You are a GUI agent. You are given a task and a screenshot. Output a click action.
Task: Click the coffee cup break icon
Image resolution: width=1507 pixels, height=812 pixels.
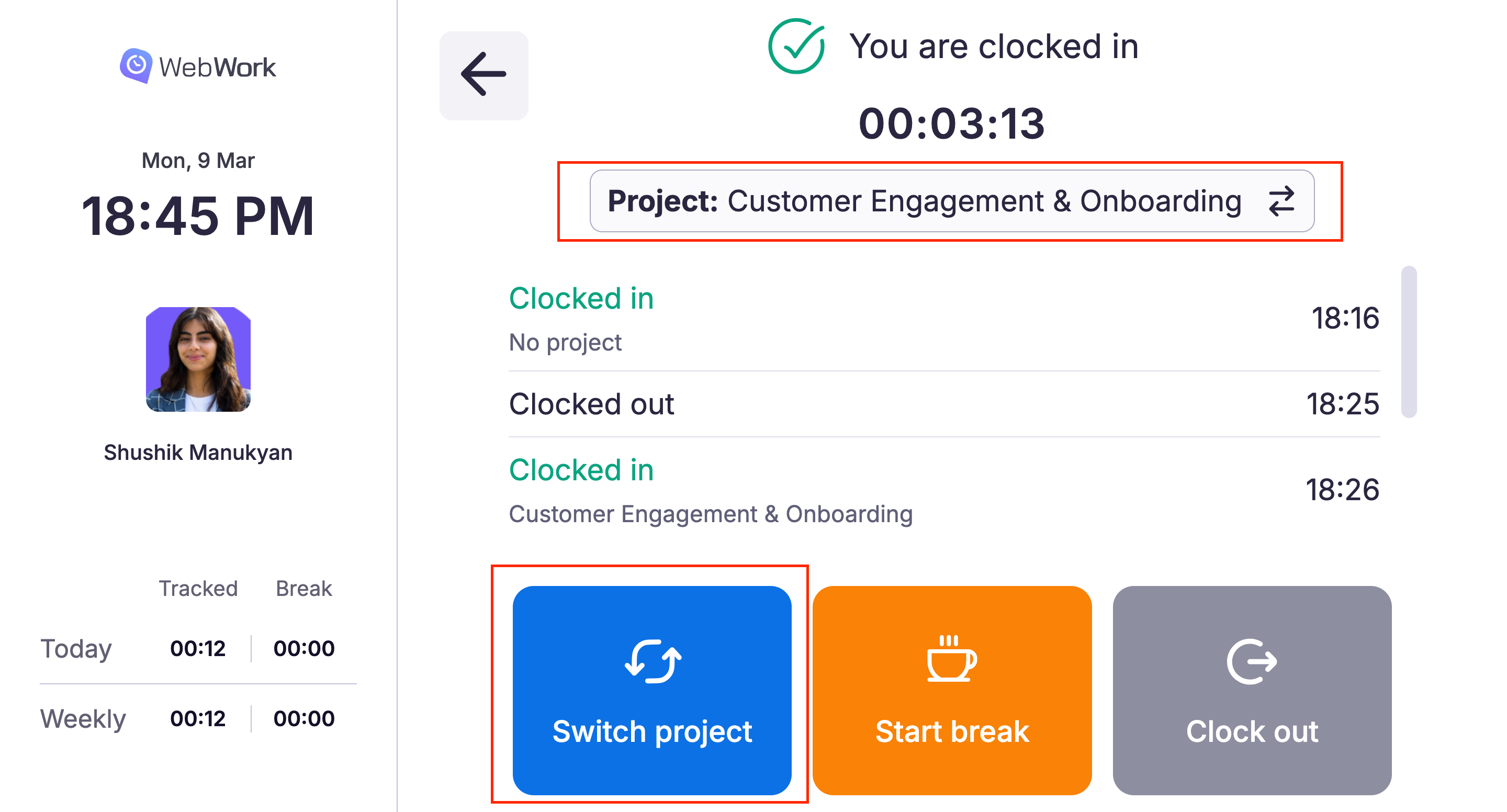point(952,659)
